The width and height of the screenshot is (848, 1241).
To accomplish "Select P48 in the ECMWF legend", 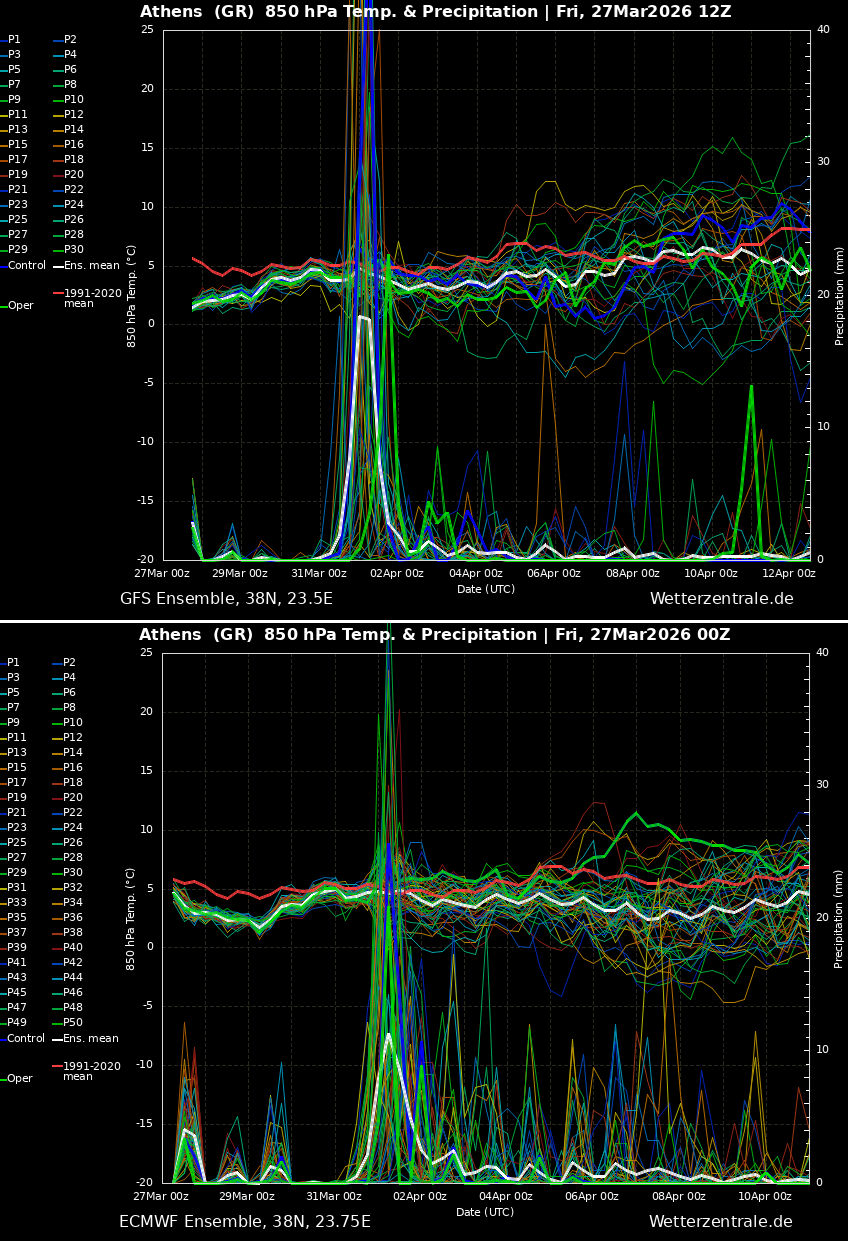I will pos(73,1008).
